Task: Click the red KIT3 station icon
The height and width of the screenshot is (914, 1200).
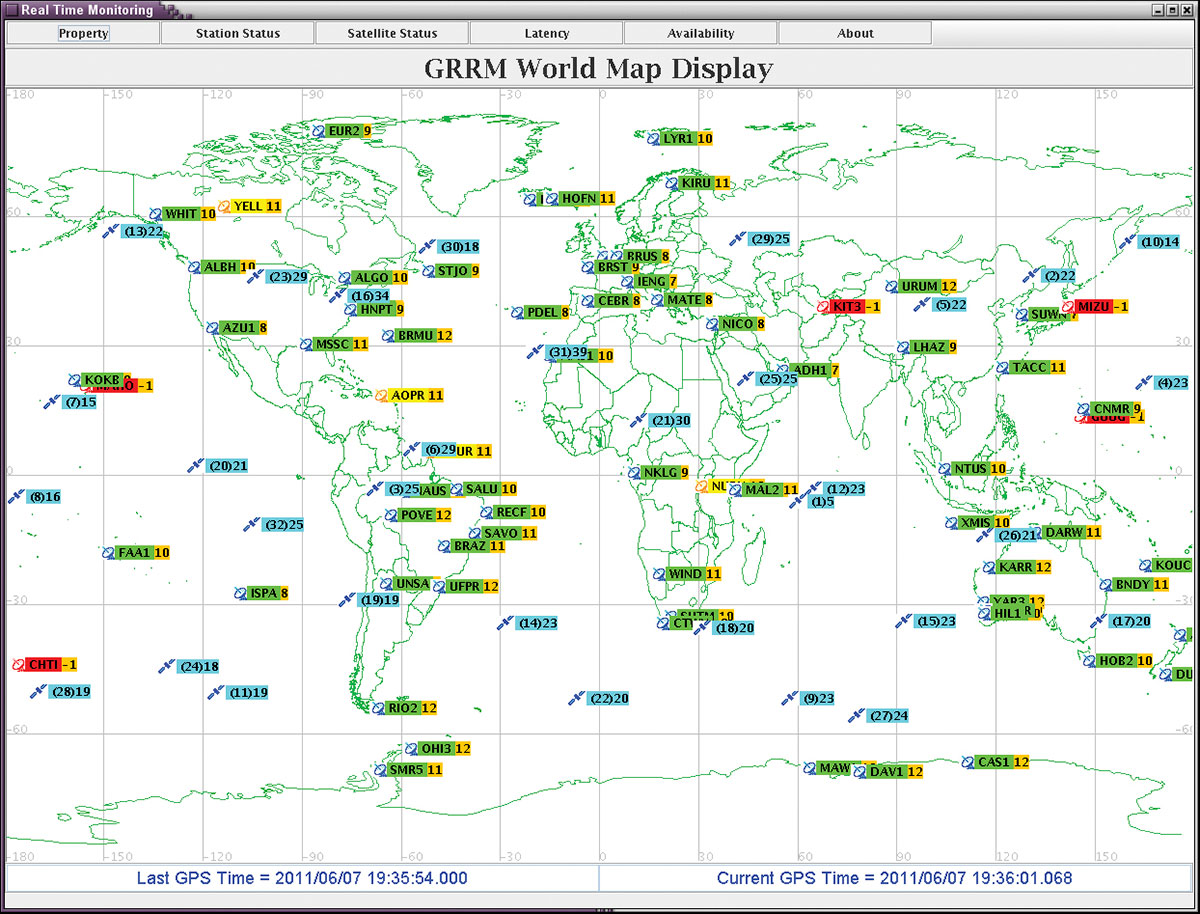Action: pyautogui.click(x=822, y=306)
